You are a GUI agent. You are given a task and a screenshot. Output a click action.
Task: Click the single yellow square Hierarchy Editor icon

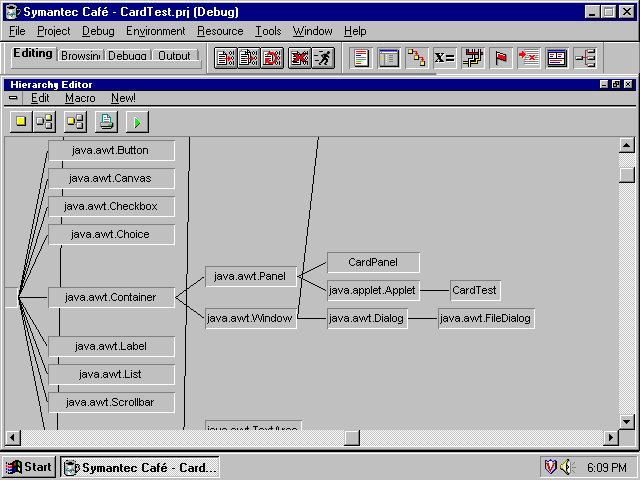(x=21, y=122)
